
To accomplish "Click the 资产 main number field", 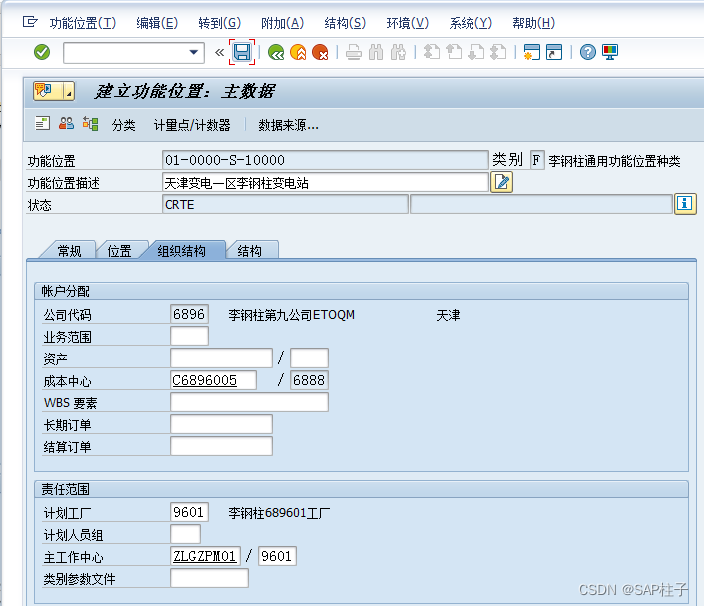I will point(221,358).
